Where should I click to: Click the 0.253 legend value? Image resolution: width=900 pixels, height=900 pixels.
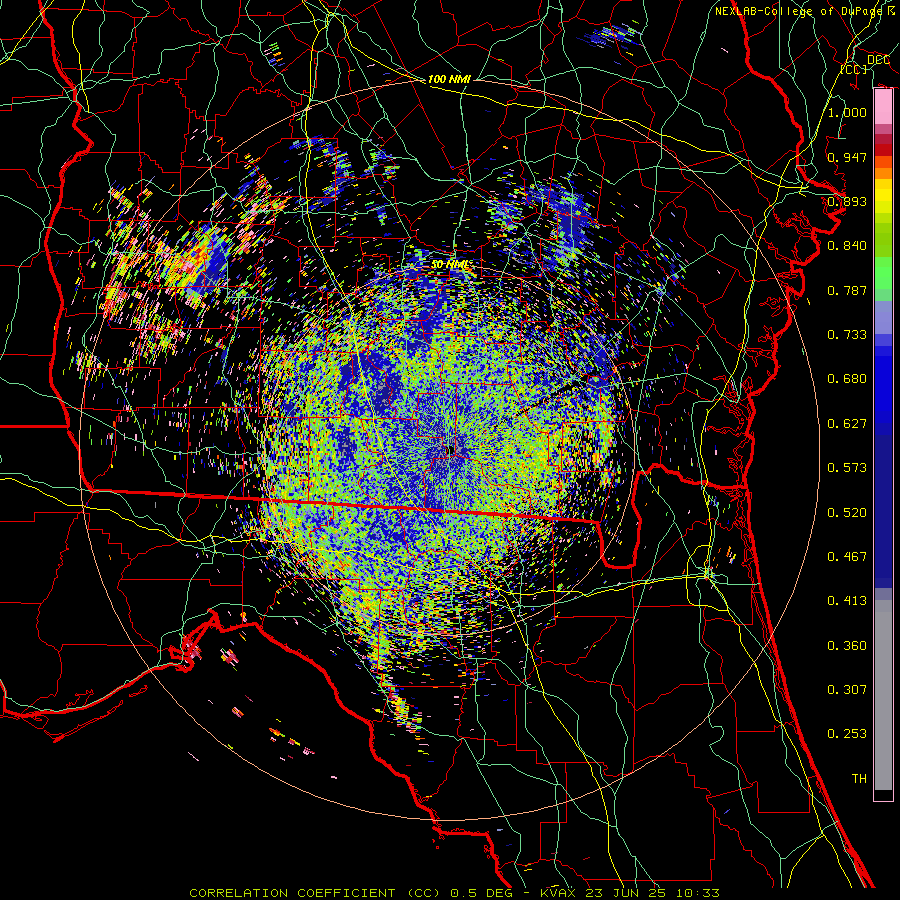[847, 734]
